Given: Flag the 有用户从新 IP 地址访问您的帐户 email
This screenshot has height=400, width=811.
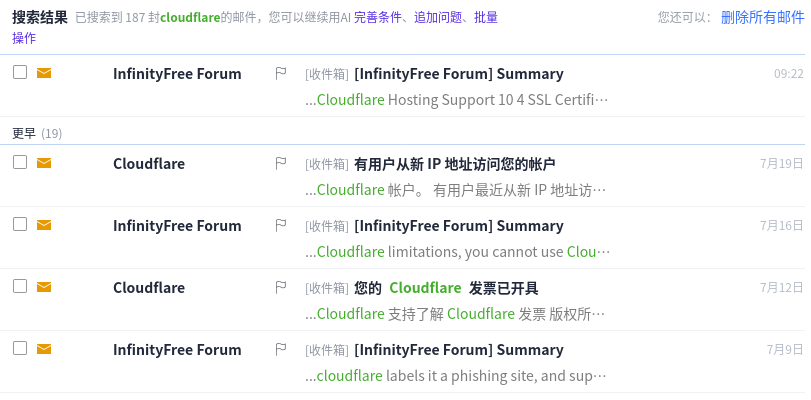Looking at the screenshot, I should pyautogui.click(x=280, y=164).
